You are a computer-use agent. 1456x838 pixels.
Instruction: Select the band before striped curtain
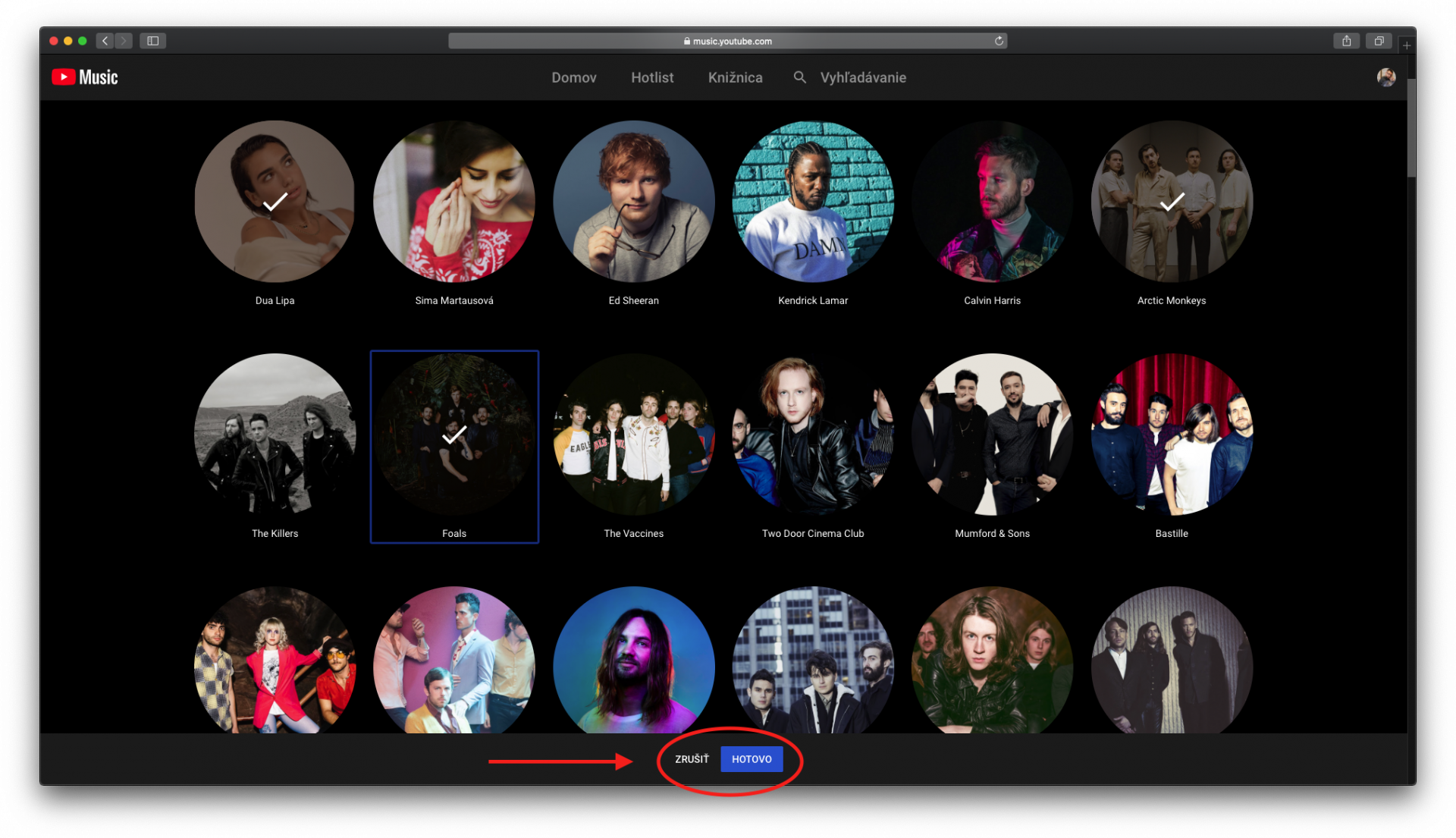coord(1172,660)
